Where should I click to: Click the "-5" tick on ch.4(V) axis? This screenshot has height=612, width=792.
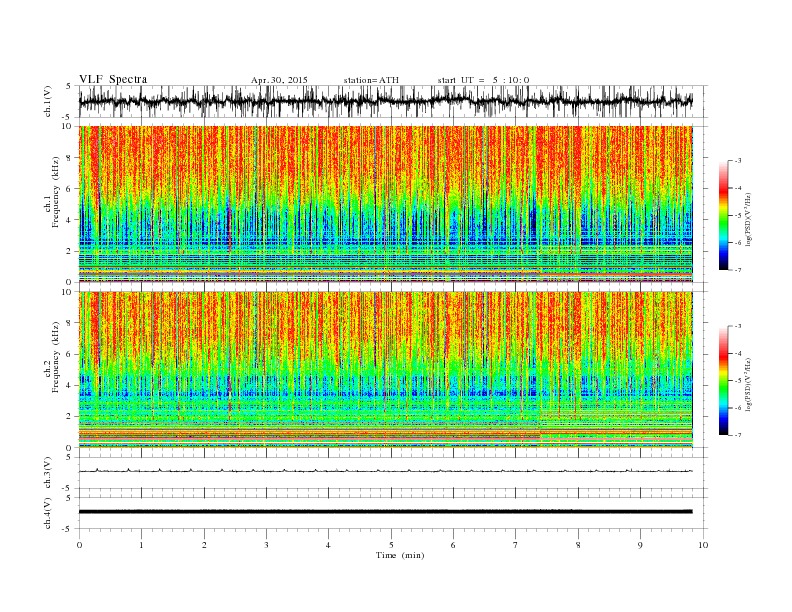tap(67, 529)
